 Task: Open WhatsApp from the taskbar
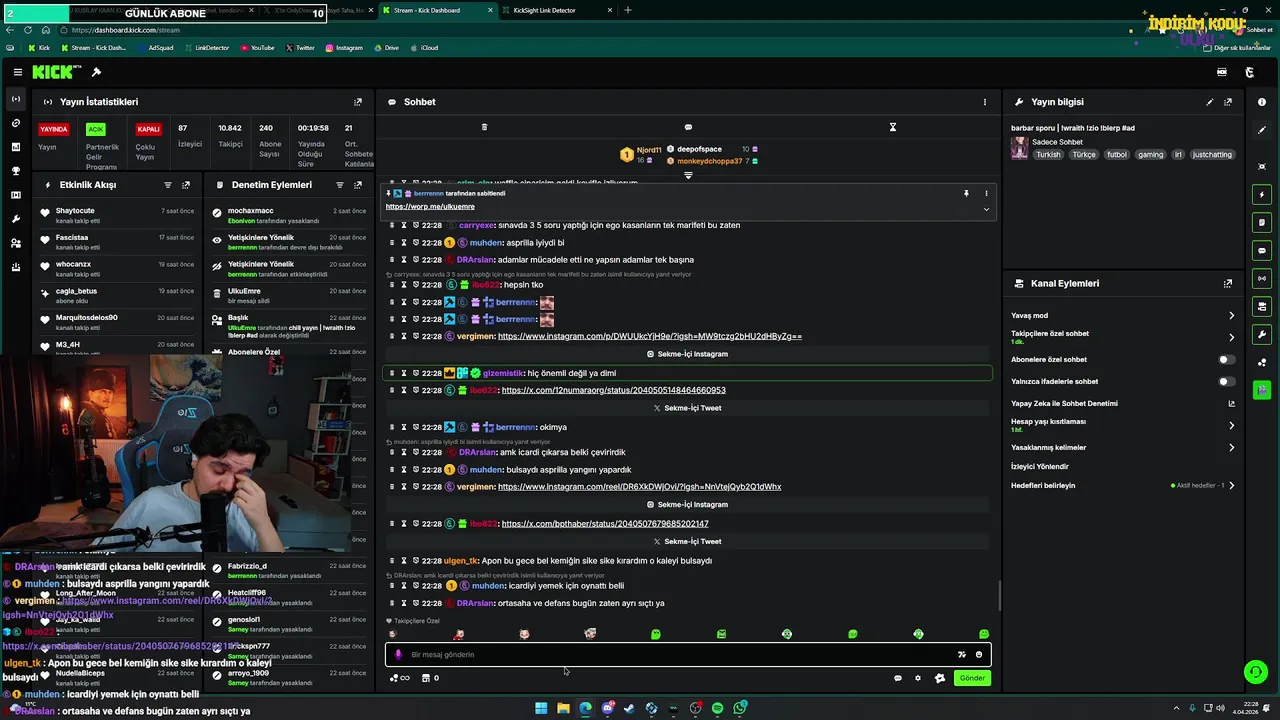739,708
